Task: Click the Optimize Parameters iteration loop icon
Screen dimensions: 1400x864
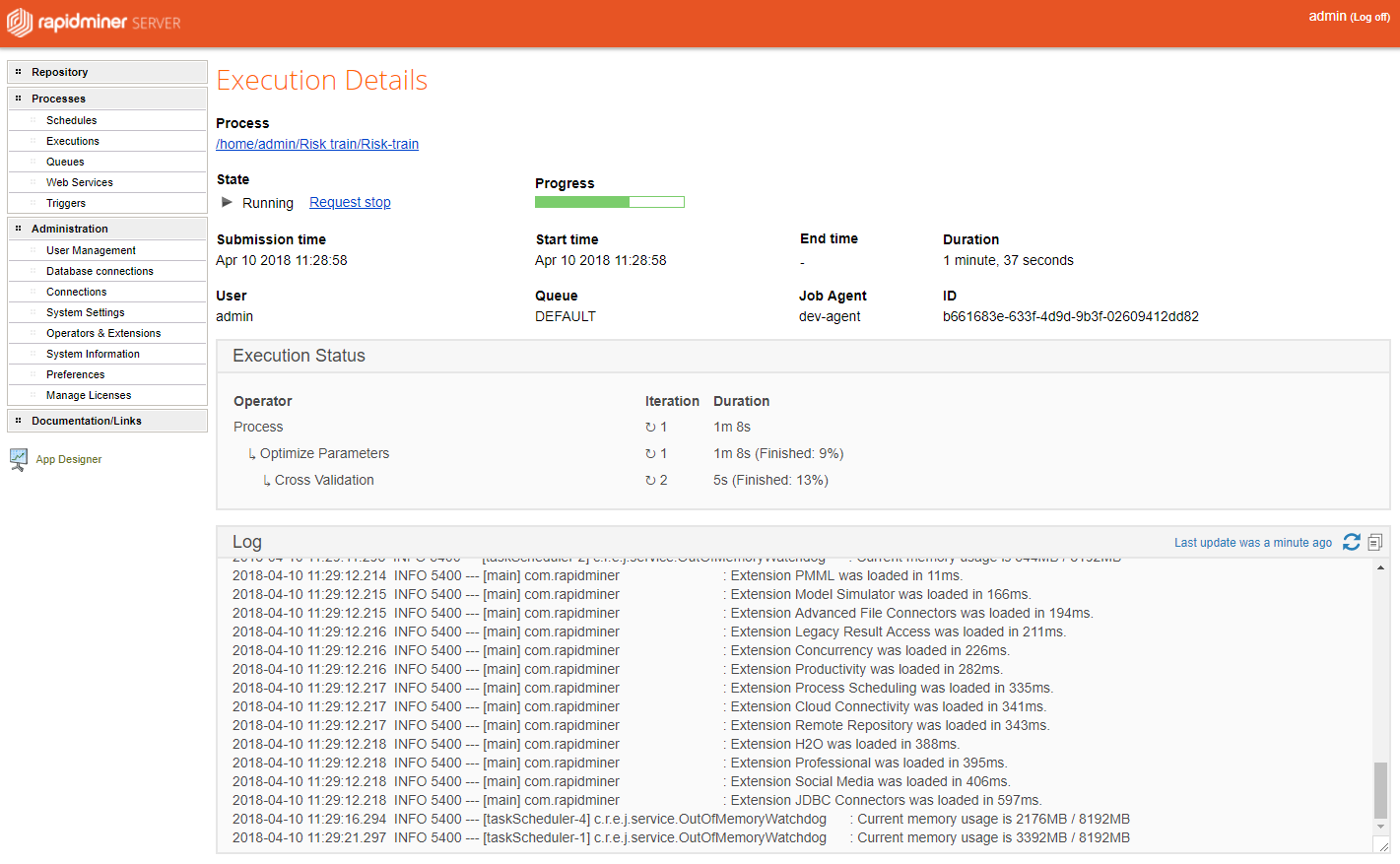Action: click(x=650, y=454)
